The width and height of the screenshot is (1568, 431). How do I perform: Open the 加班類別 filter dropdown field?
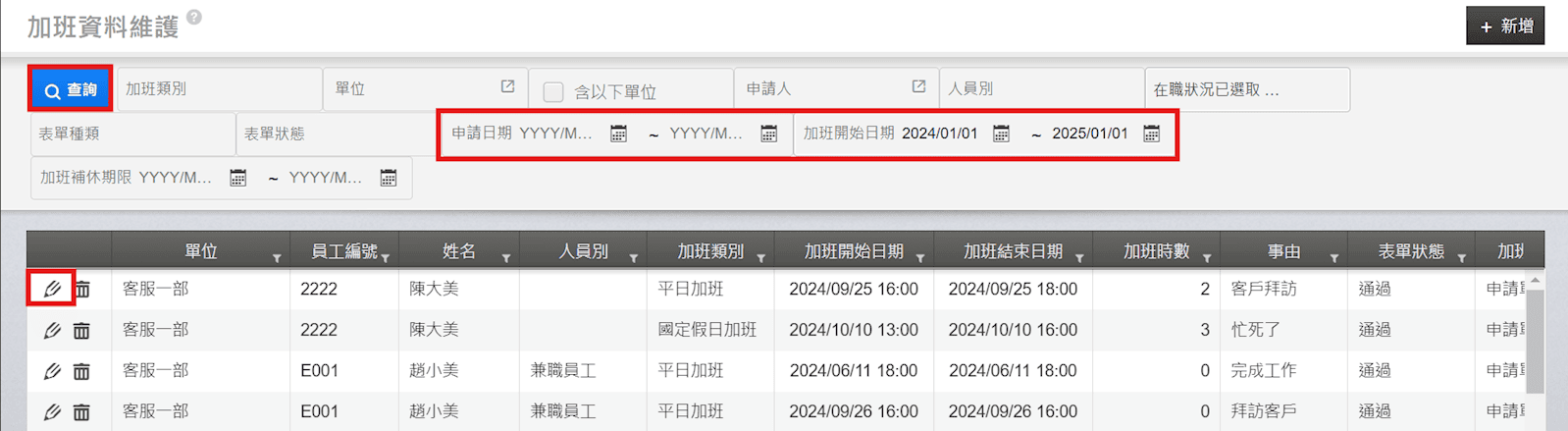coord(221,88)
